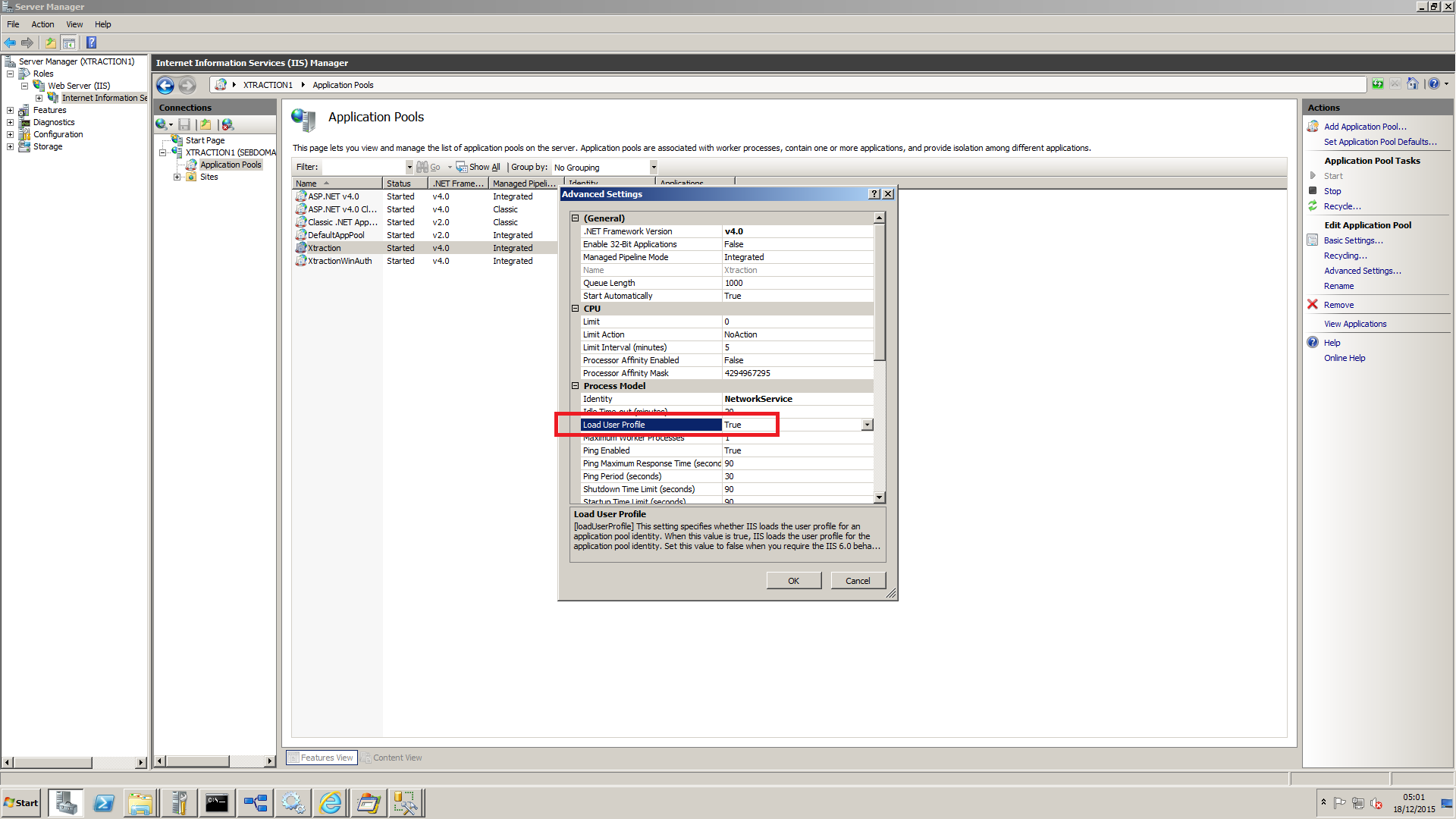
Task: Click OK in Advanced Settings dialog
Action: (x=793, y=581)
